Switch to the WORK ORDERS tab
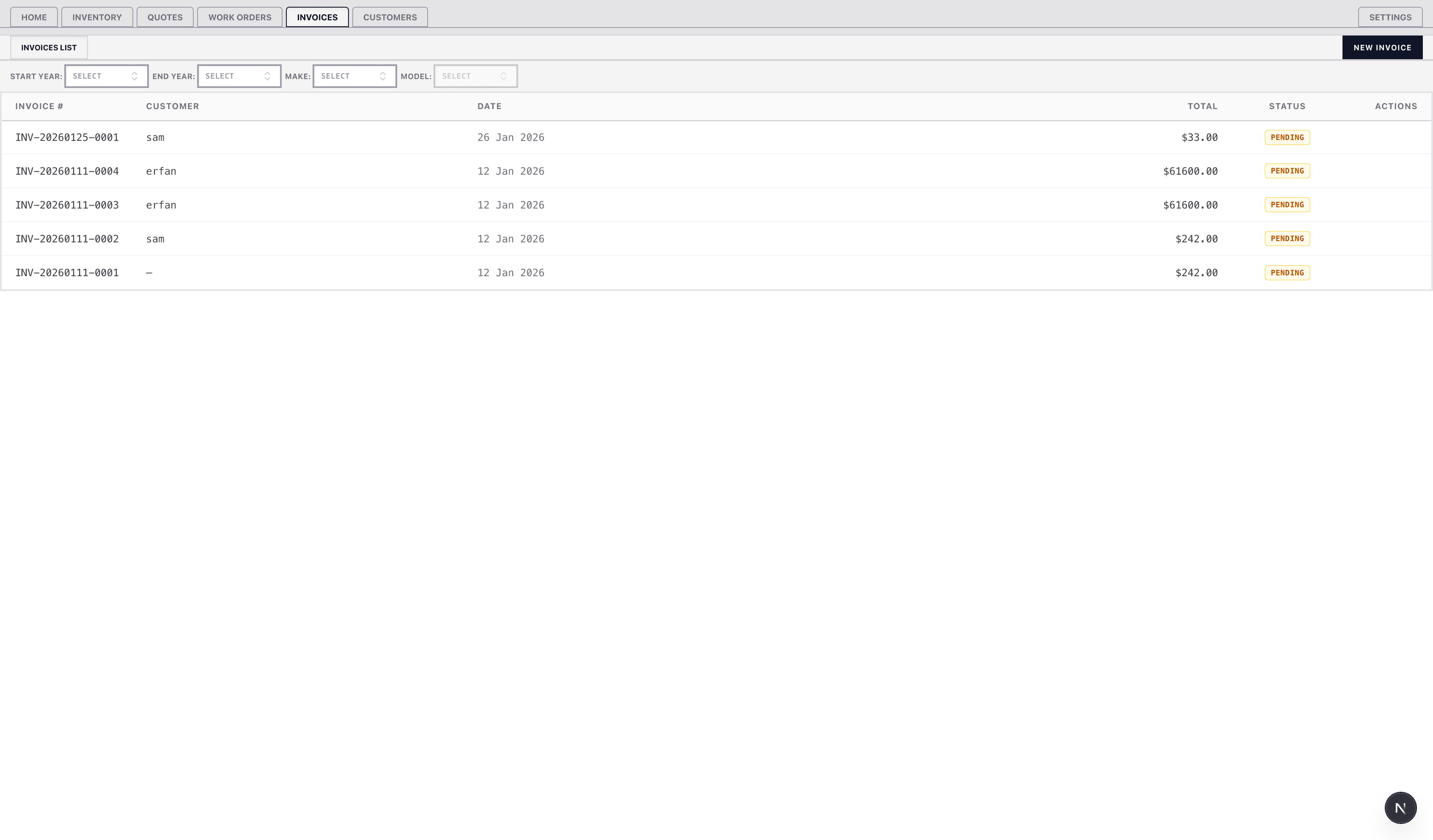The width and height of the screenshot is (1433, 840). click(x=239, y=17)
